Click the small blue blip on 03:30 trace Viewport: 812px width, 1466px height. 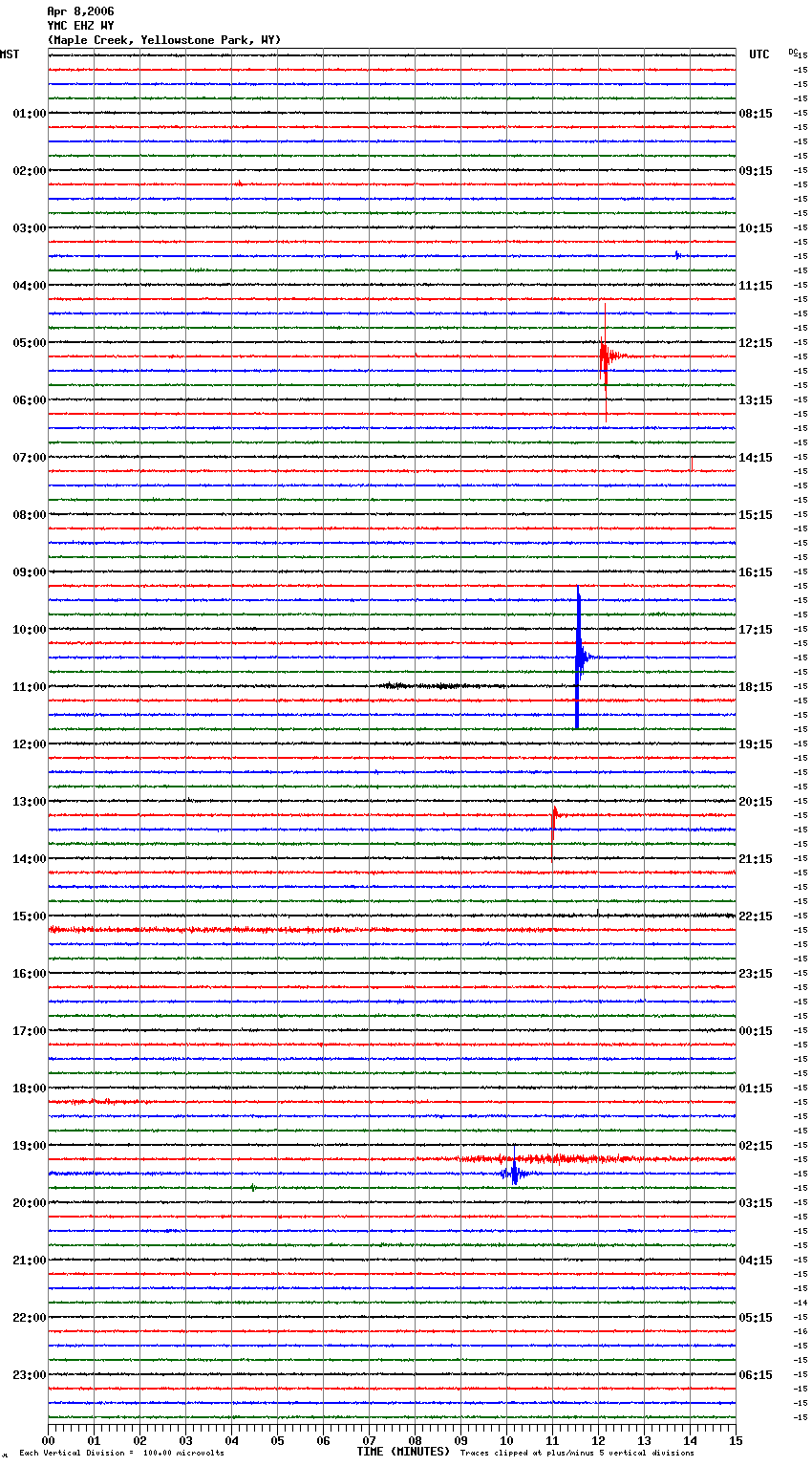(x=677, y=255)
